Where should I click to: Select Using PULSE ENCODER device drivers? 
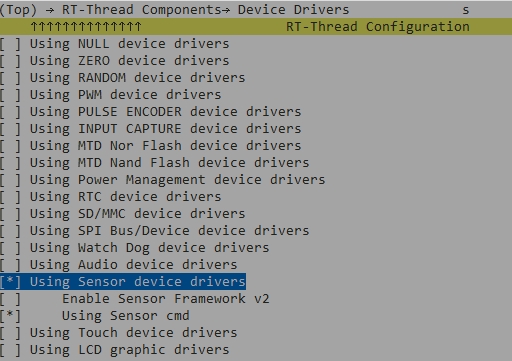click(x=151, y=112)
